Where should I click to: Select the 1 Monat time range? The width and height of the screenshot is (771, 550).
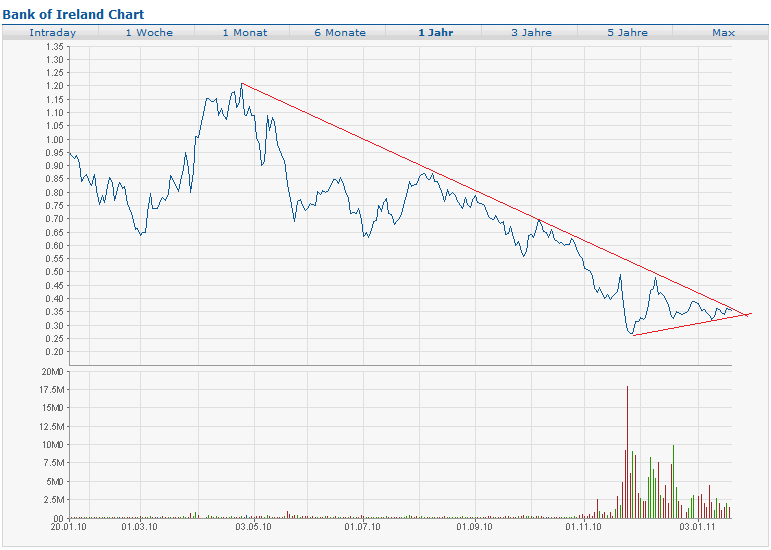245,33
